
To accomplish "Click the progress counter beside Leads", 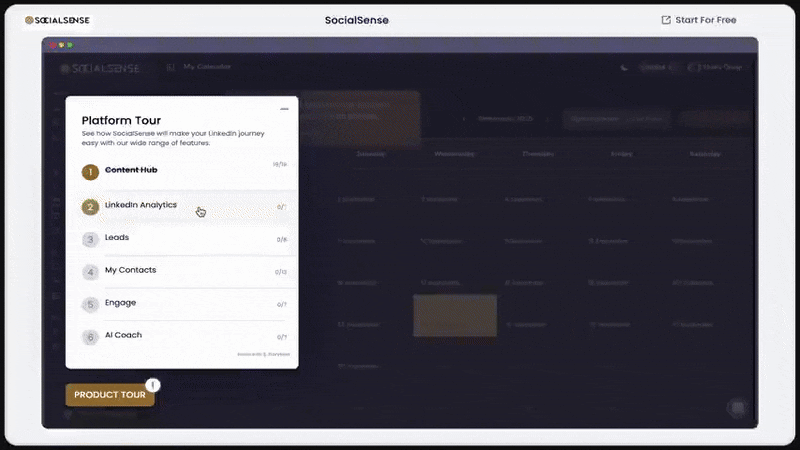I will [282, 239].
